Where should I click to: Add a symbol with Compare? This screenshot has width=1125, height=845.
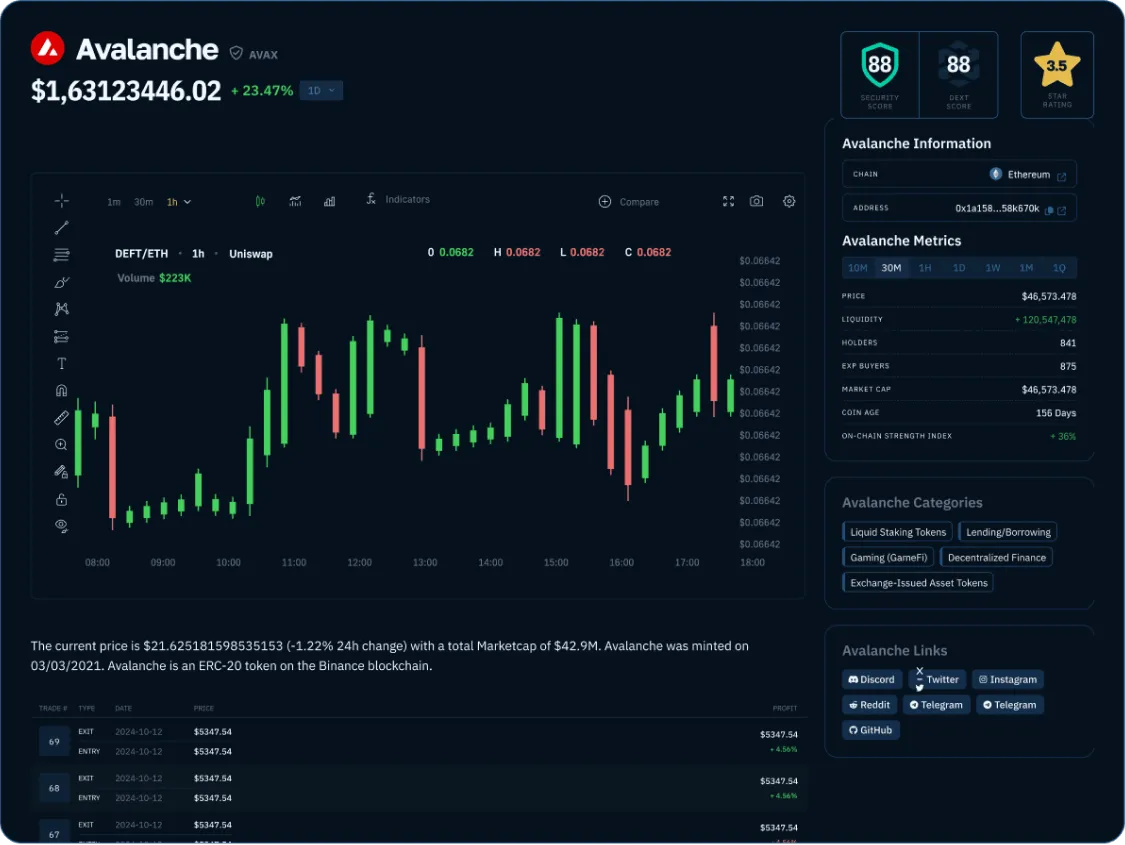coord(629,202)
